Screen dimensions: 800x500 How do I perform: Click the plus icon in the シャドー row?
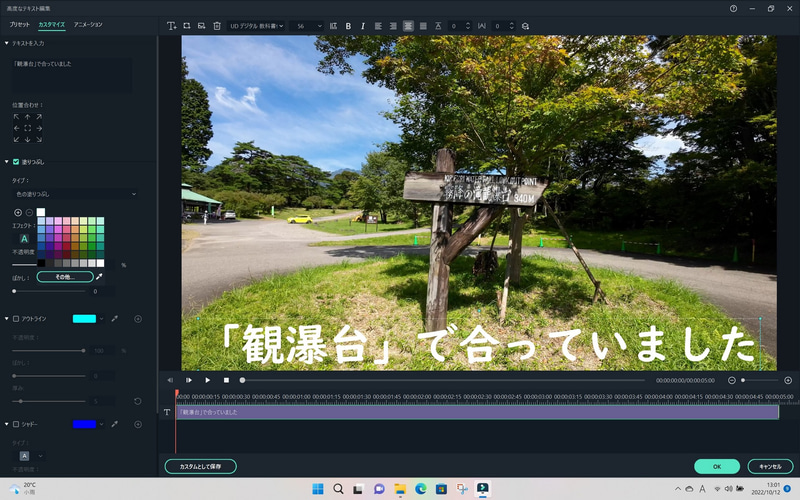click(x=138, y=424)
